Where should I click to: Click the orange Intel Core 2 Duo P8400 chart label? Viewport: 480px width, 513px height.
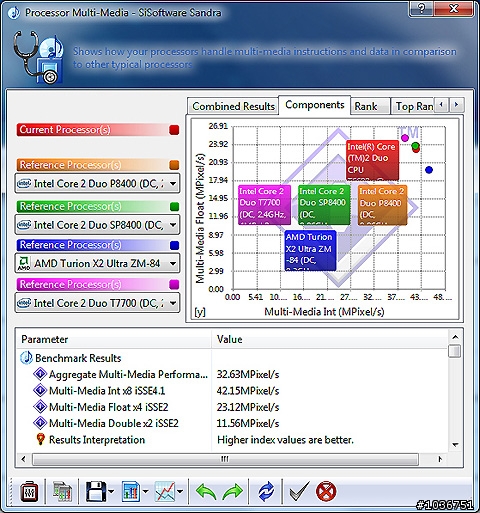pyautogui.click(x=382, y=205)
